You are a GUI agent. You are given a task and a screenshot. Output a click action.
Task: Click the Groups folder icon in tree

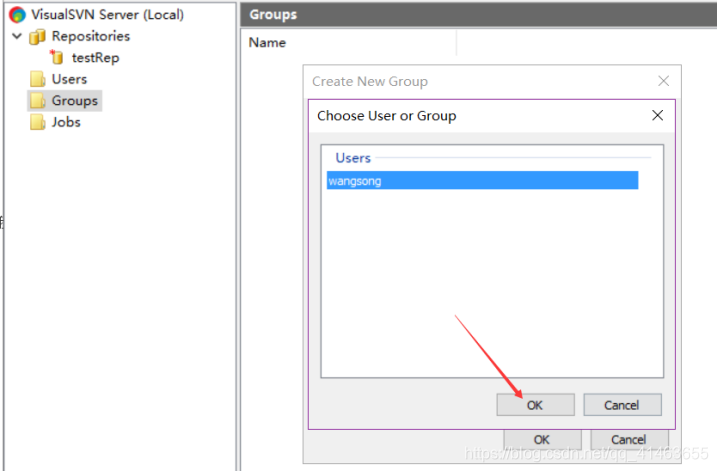click(38, 100)
